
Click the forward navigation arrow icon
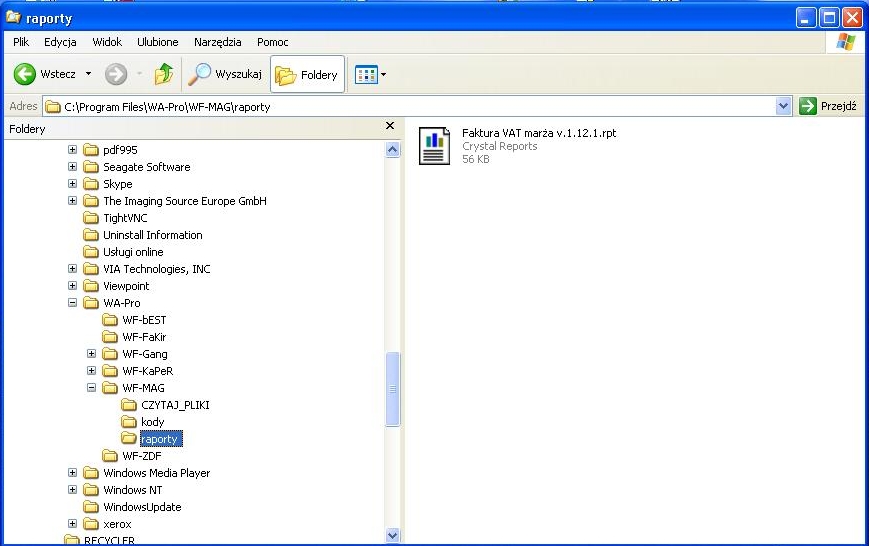click(115, 74)
